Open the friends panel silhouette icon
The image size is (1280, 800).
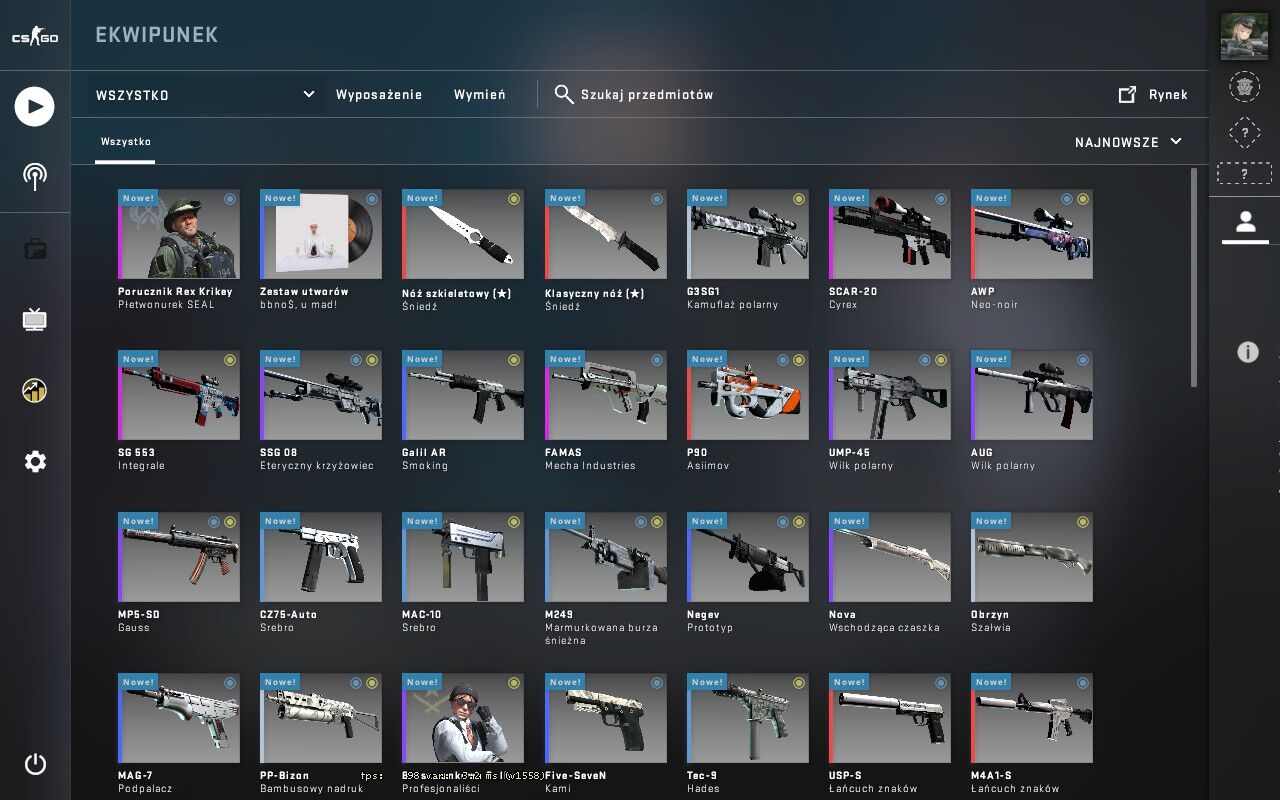pos(1244,222)
